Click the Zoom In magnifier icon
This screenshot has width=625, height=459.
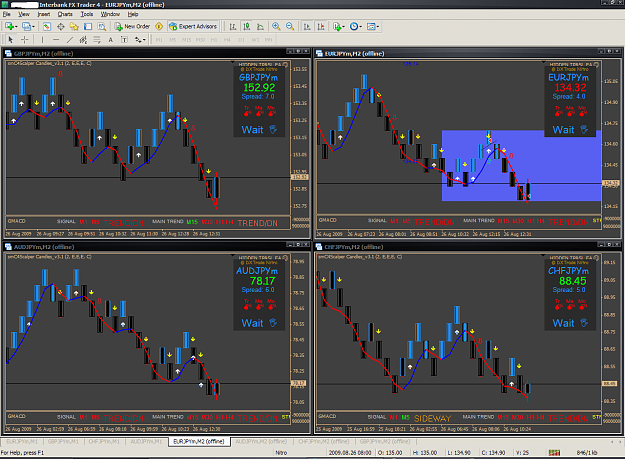click(x=276, y=26)
